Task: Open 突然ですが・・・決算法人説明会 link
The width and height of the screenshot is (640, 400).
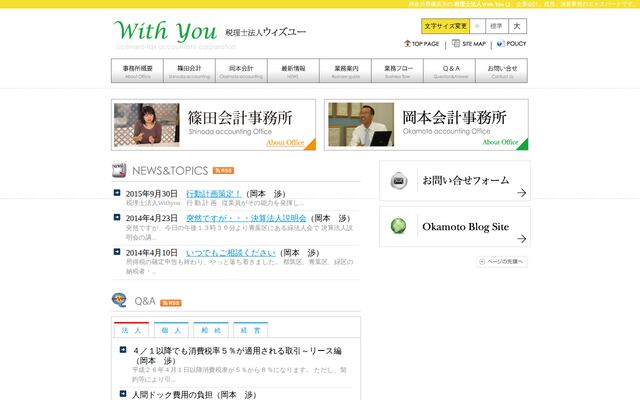Action: click(246, 218)
